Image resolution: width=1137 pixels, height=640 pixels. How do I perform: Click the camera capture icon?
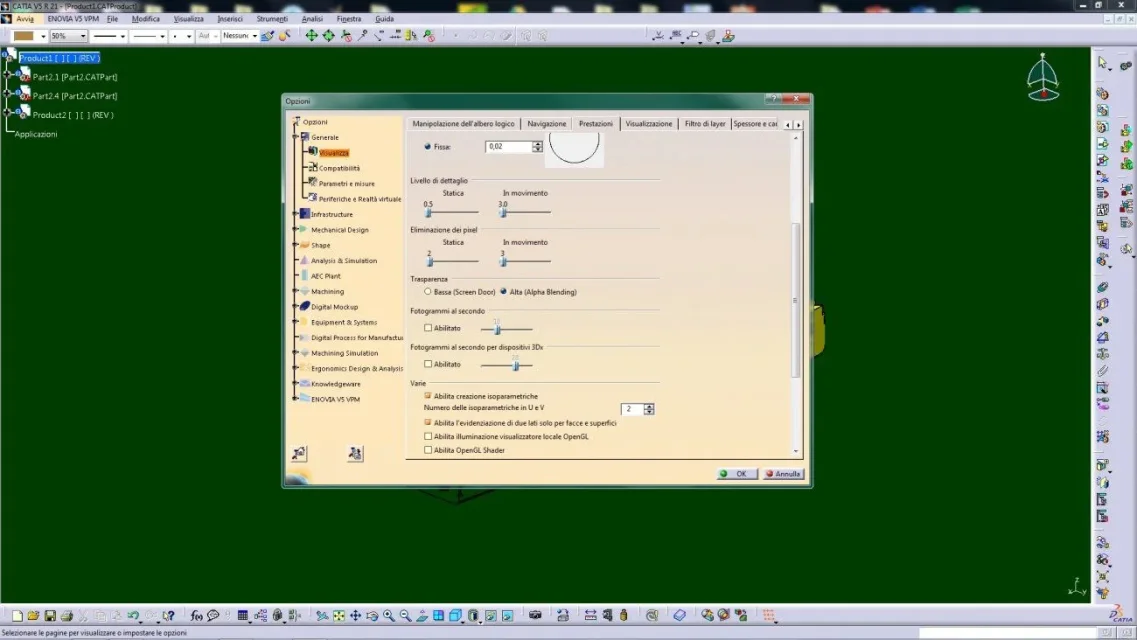pos(535,615)
